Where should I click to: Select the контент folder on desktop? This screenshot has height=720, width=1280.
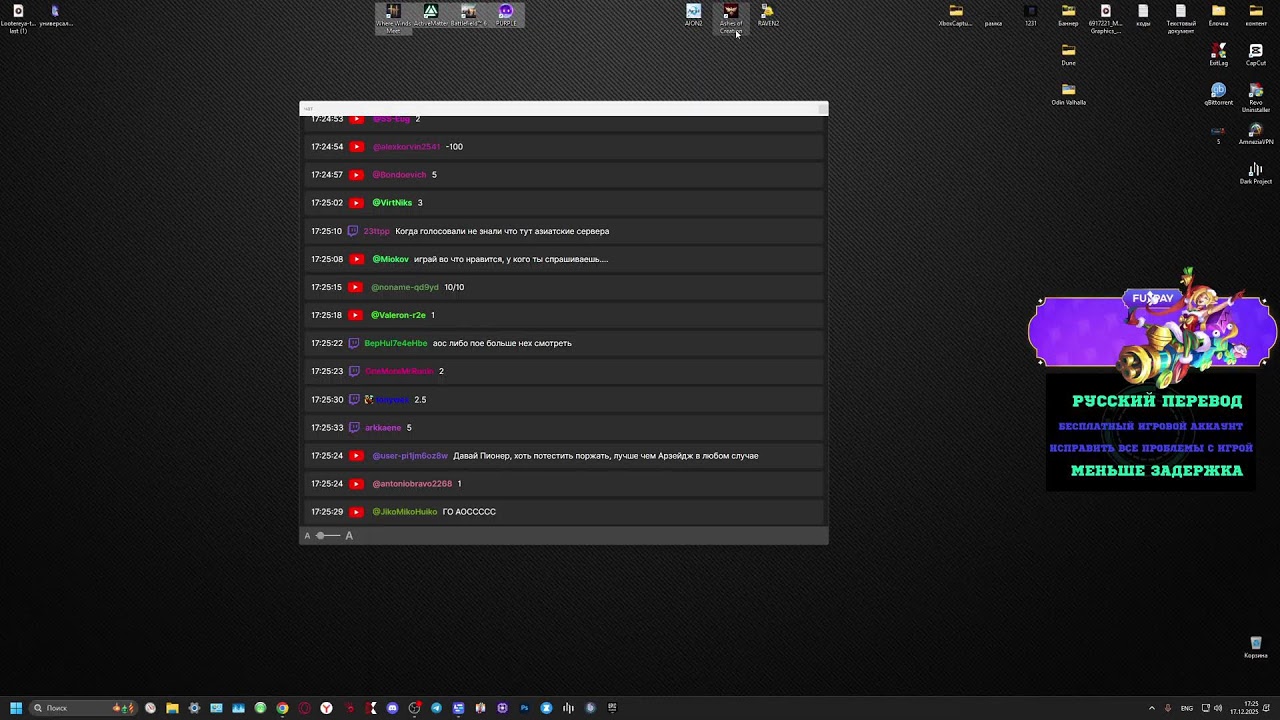tap(1256, 15)
